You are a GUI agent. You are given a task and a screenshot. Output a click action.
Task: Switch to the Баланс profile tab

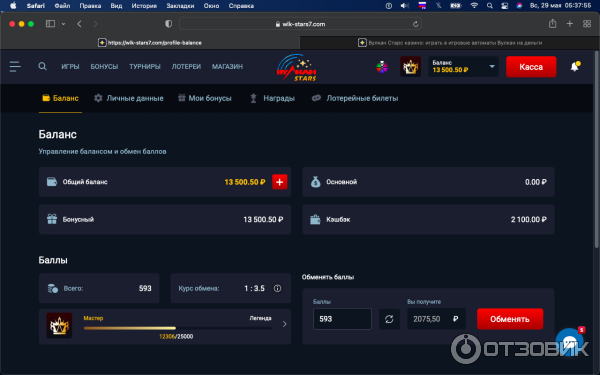click(60, 98)
